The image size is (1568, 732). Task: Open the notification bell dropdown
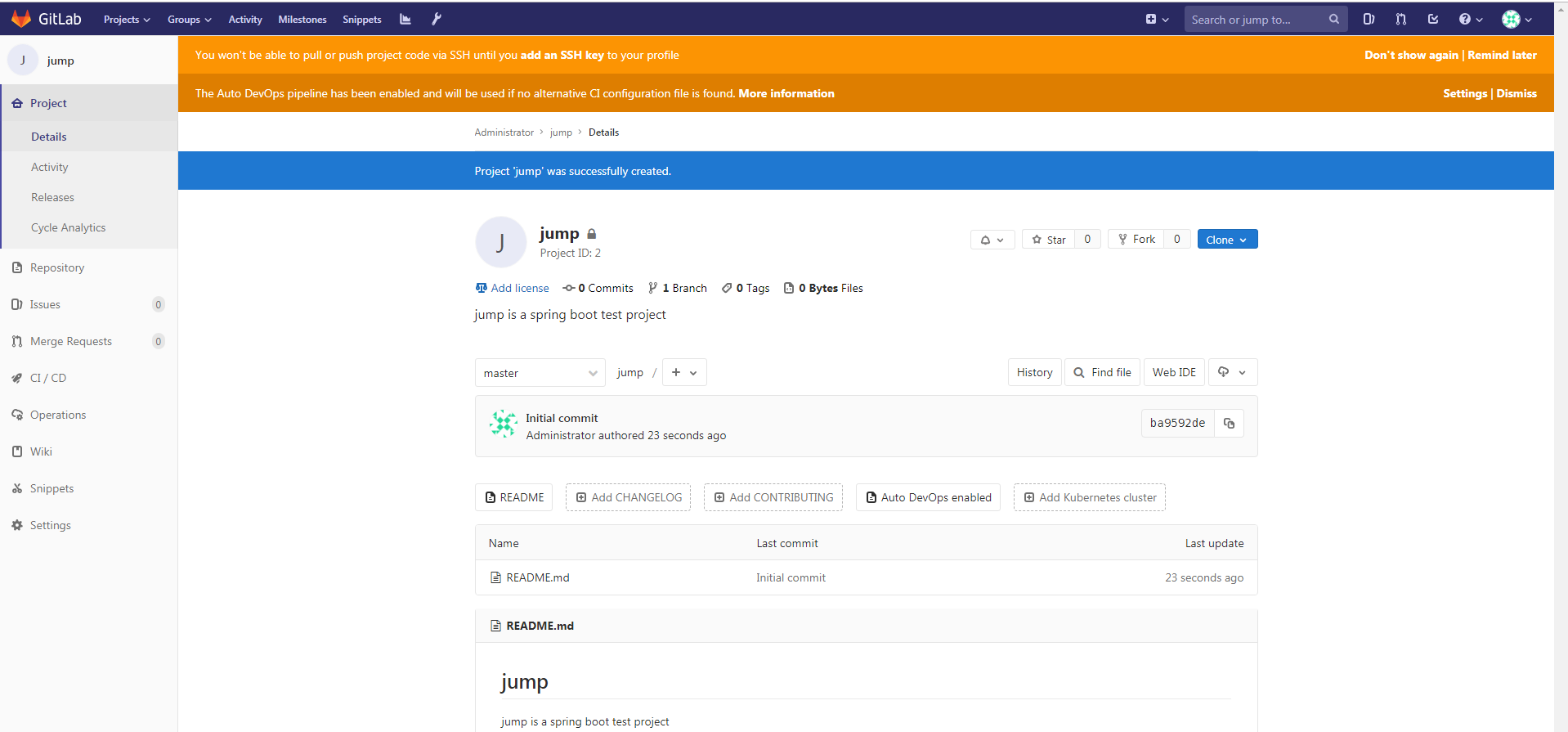coord(992,240)
